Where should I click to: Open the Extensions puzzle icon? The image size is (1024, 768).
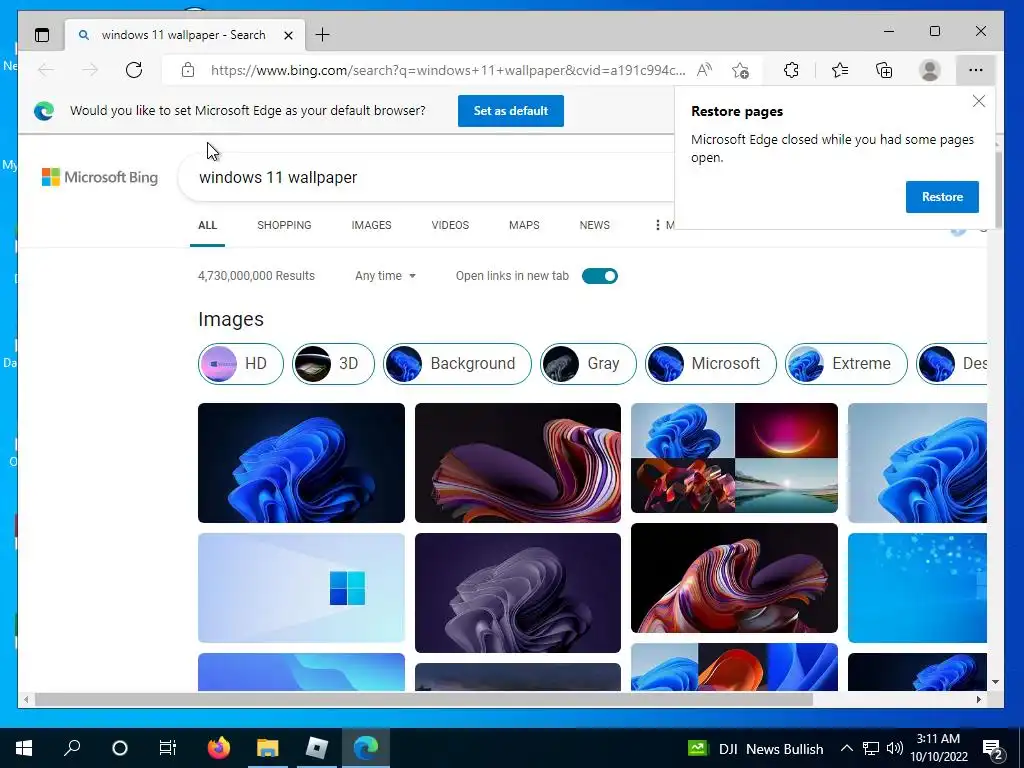point(791,70)
